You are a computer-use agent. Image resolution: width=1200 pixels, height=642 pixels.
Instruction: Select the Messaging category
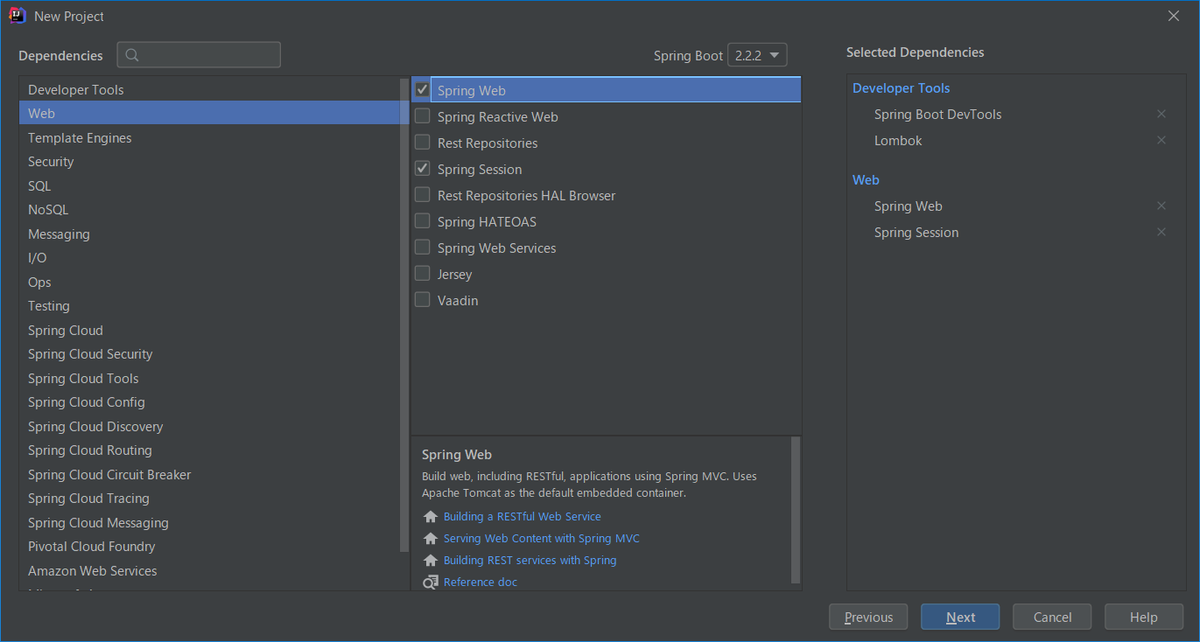tap(209, 234)
